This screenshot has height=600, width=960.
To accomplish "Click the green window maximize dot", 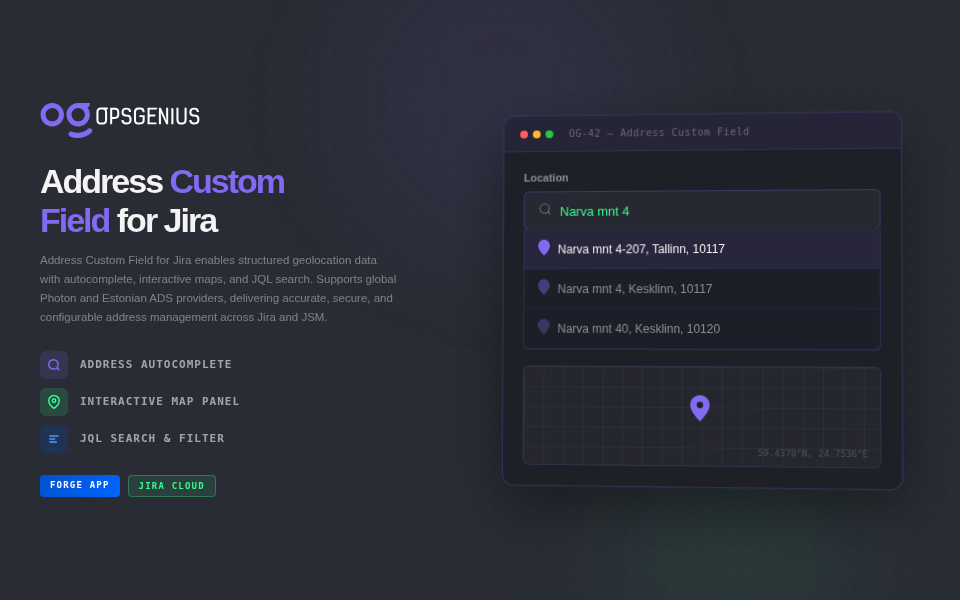I will (x=549, y=134).
